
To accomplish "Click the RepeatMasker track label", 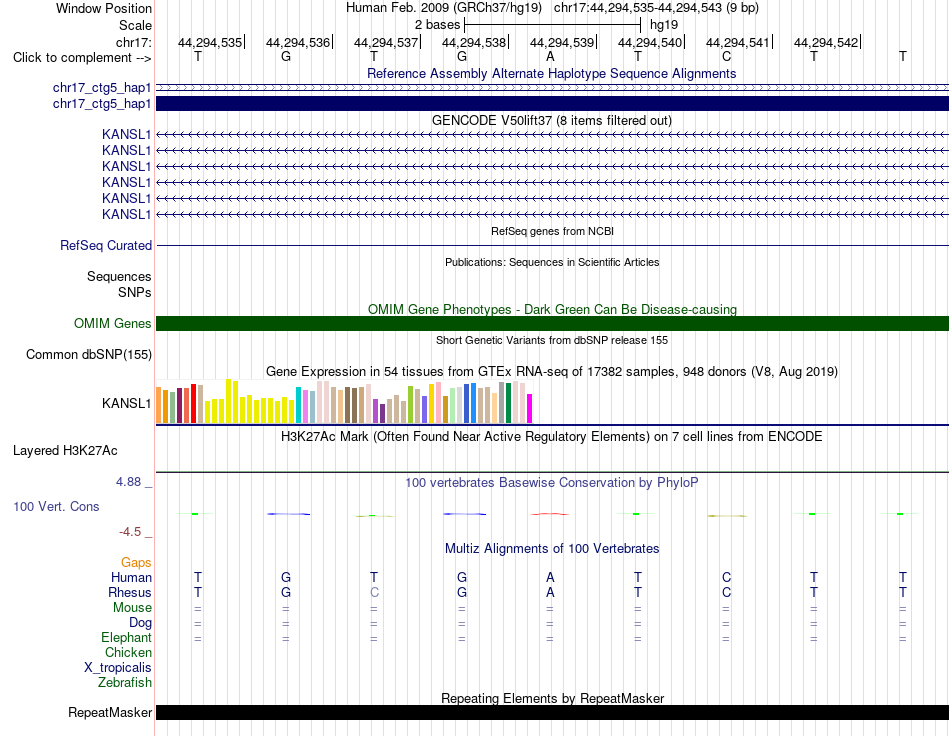I will click(110, 712).
